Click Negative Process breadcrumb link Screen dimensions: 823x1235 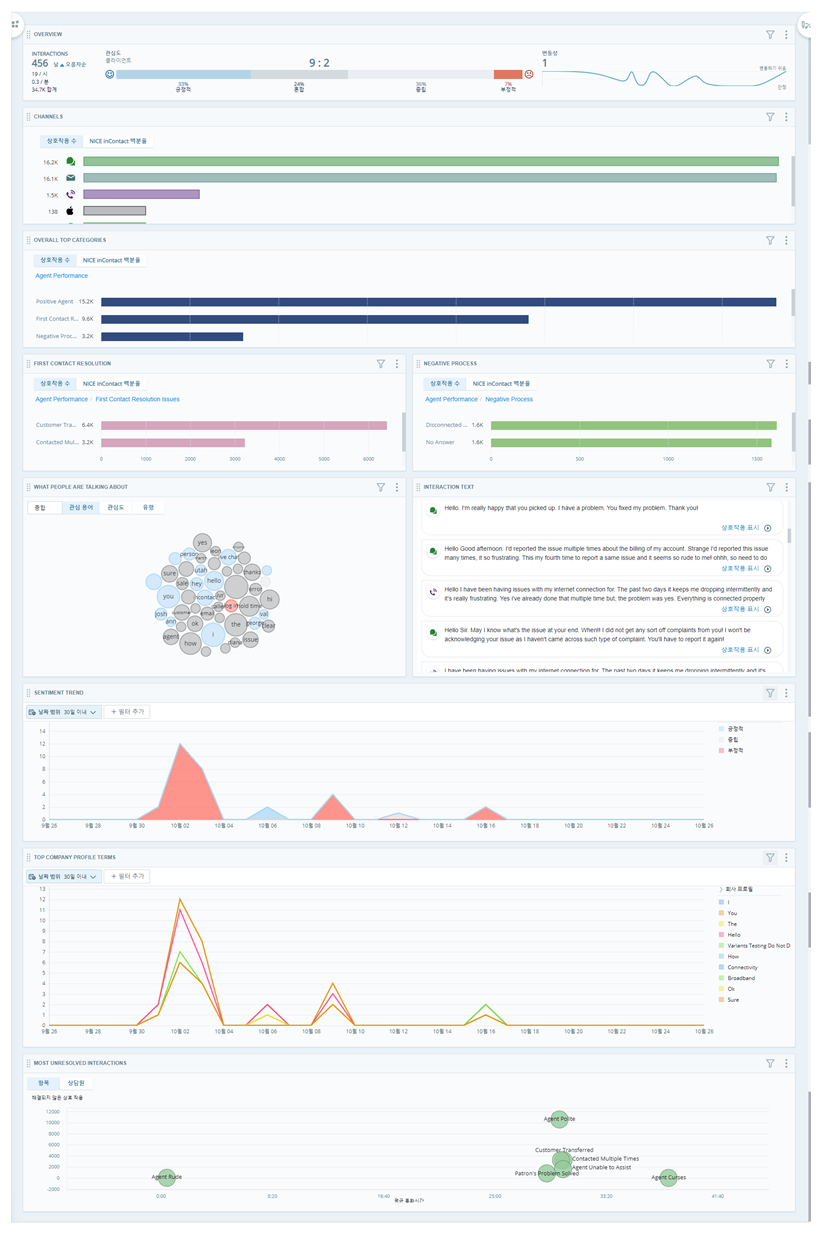point(509,399)
